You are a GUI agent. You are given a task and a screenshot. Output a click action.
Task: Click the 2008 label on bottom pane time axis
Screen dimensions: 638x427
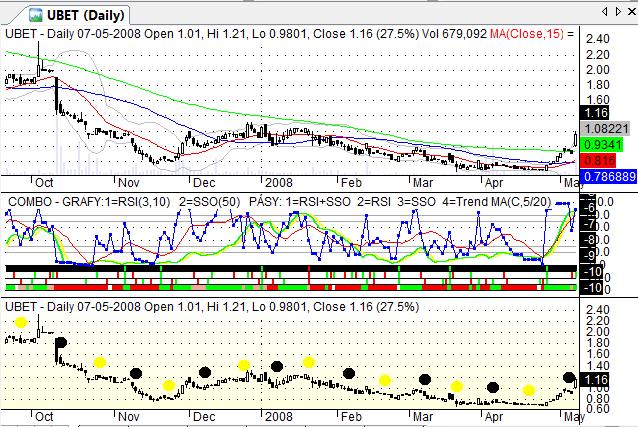click(279, 417)
